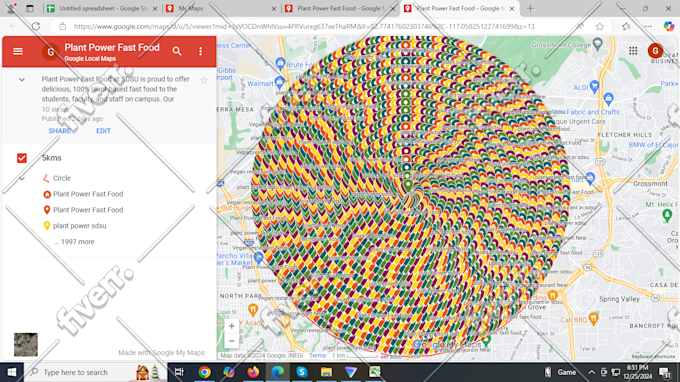Screen dimensions: 680x382
Task: Zoom in on the map
Action: pos(232,326)
